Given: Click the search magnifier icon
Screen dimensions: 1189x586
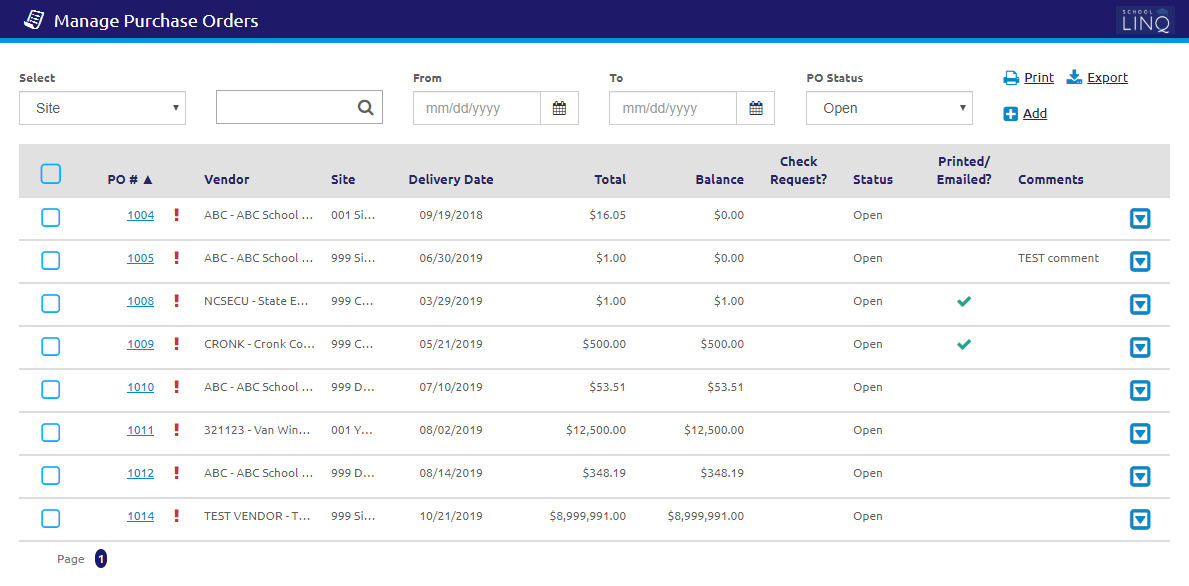Looking at the screenshot, I should (366, 108).
